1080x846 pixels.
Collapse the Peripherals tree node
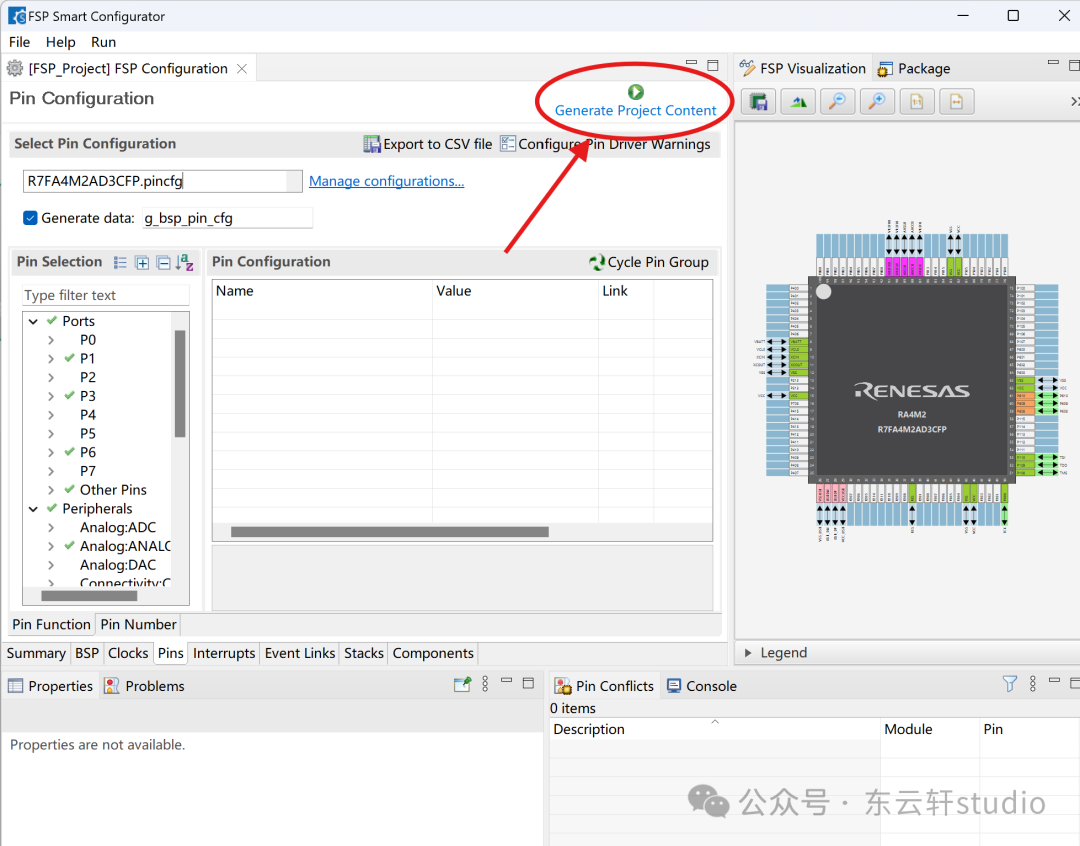33,509
